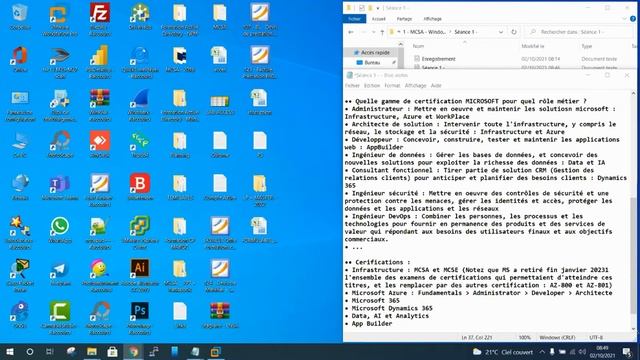Open Notepad's Fichier menu
The width and height of the screenshot is (640, 360).
[x=352, y=85]
